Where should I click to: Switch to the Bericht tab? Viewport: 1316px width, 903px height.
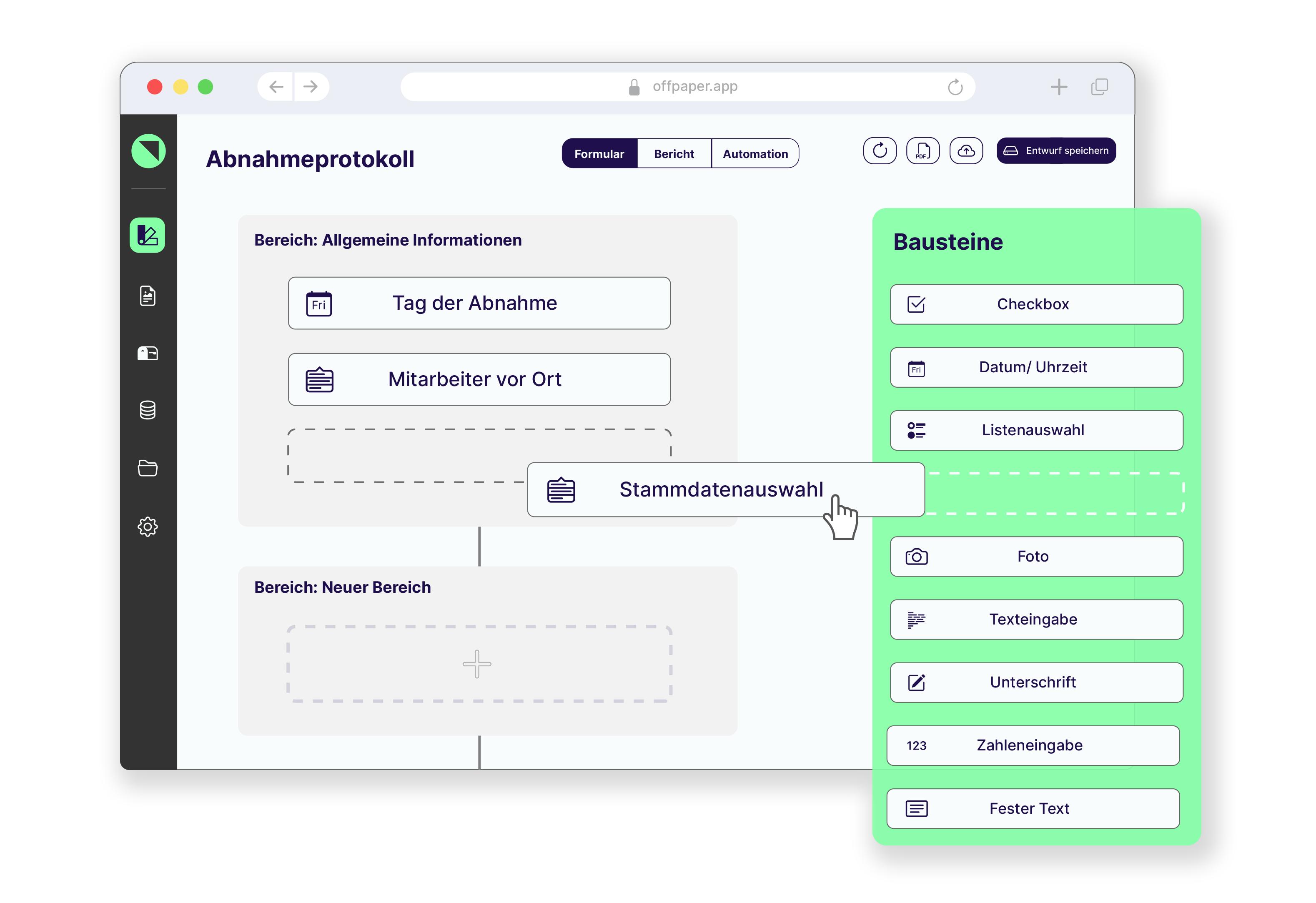point(674,153)
